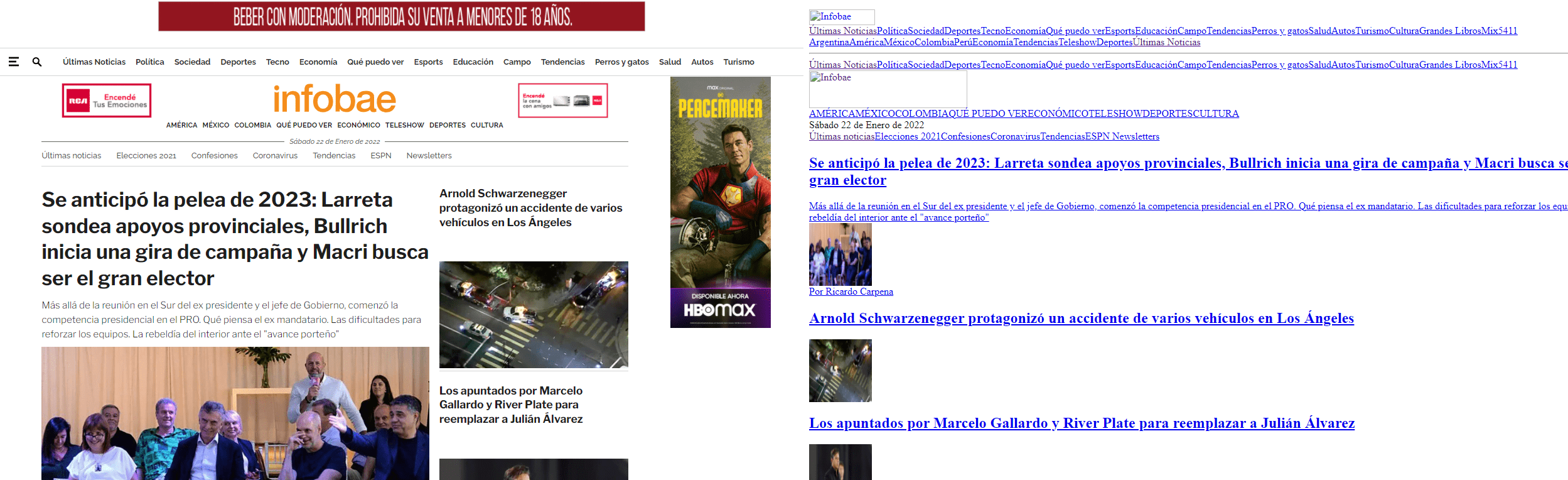The width and height of the screenshot is (1568, 480).
Task: Open Coronavirus tab on styled page
Action: pyautogui.click(x=275, y=155)
